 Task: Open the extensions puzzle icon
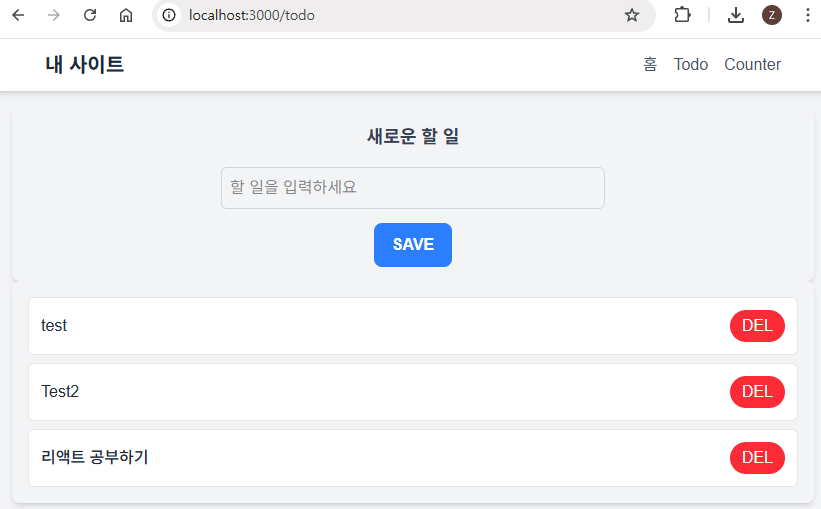[682, 15]
